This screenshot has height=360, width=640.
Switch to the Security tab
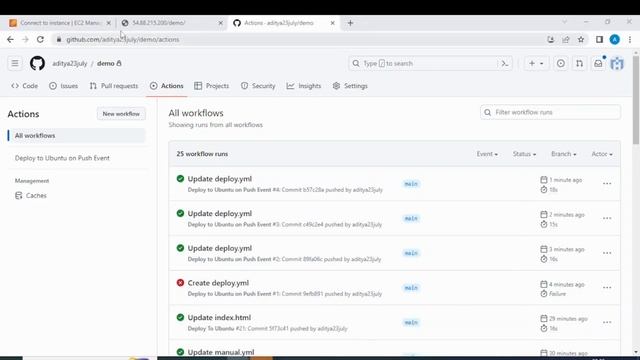[x=258, y=86]
